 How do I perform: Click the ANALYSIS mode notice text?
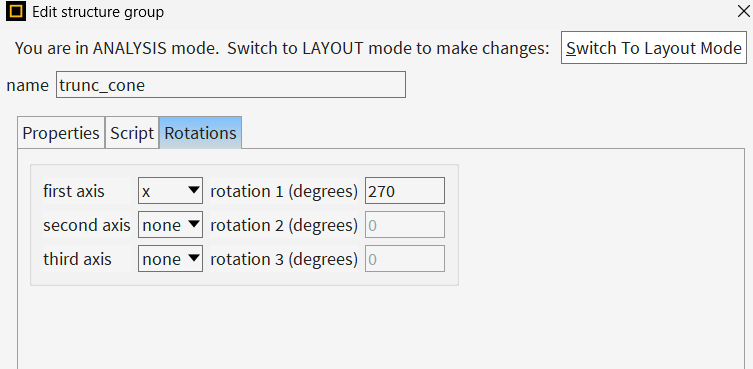pos(282,48)
